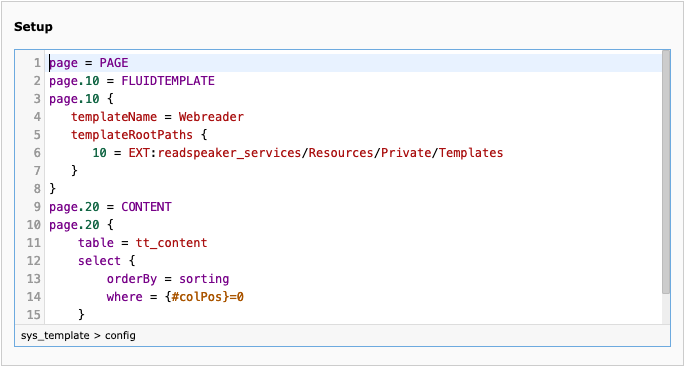Screen dimensions: 685x369
Task: Click the line "templateName = Webreader"
Action: point(157,117)
